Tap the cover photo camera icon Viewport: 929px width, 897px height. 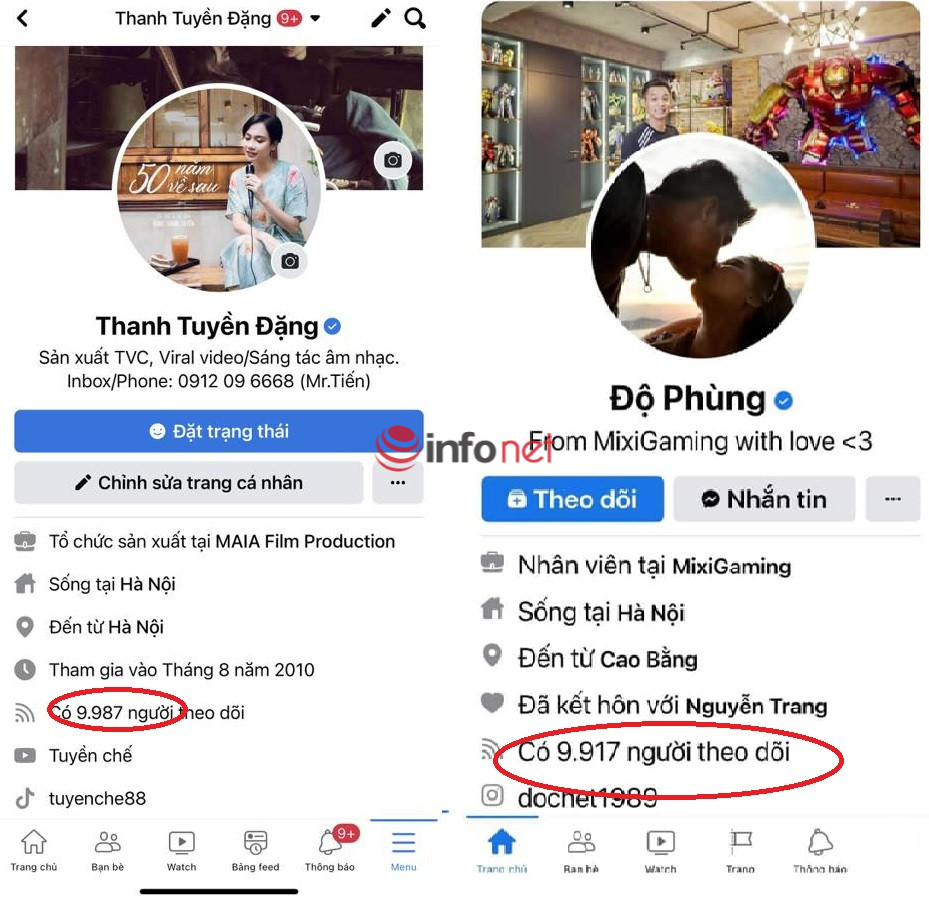click(393, 160)
